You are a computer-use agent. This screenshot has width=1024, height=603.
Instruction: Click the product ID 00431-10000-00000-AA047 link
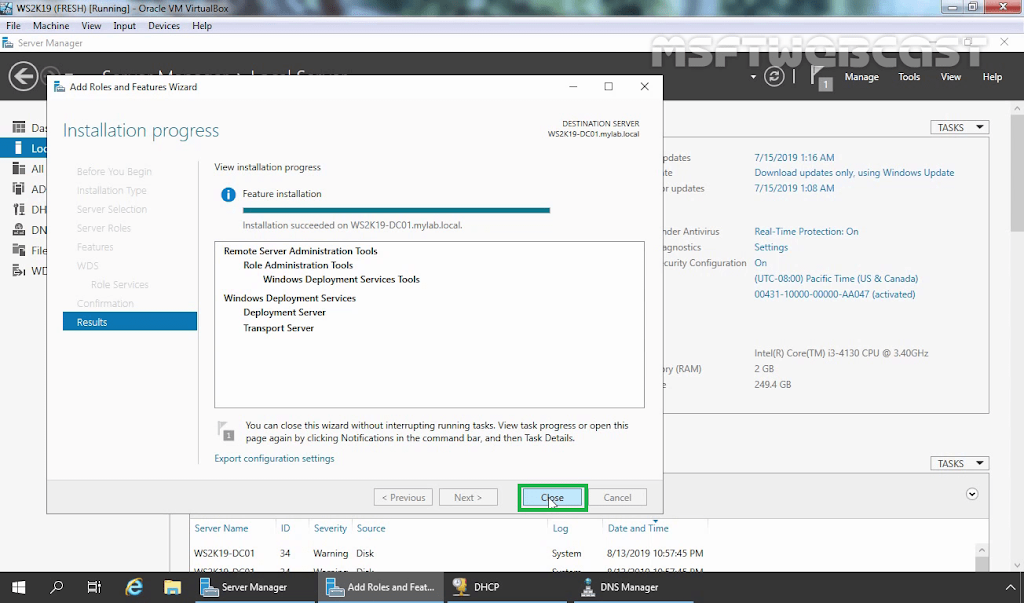click(x=835, y=294)
